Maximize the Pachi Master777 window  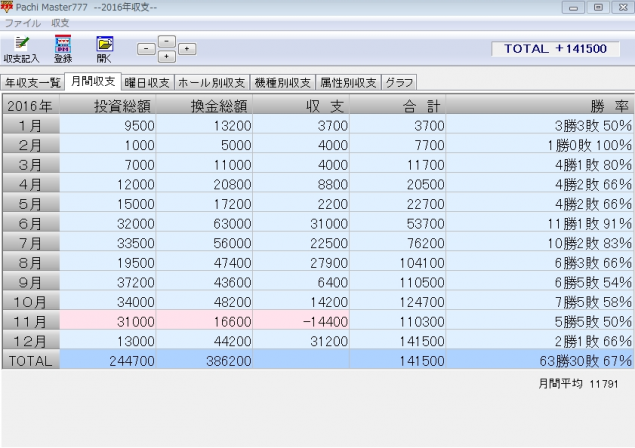[x=598, y=7]
